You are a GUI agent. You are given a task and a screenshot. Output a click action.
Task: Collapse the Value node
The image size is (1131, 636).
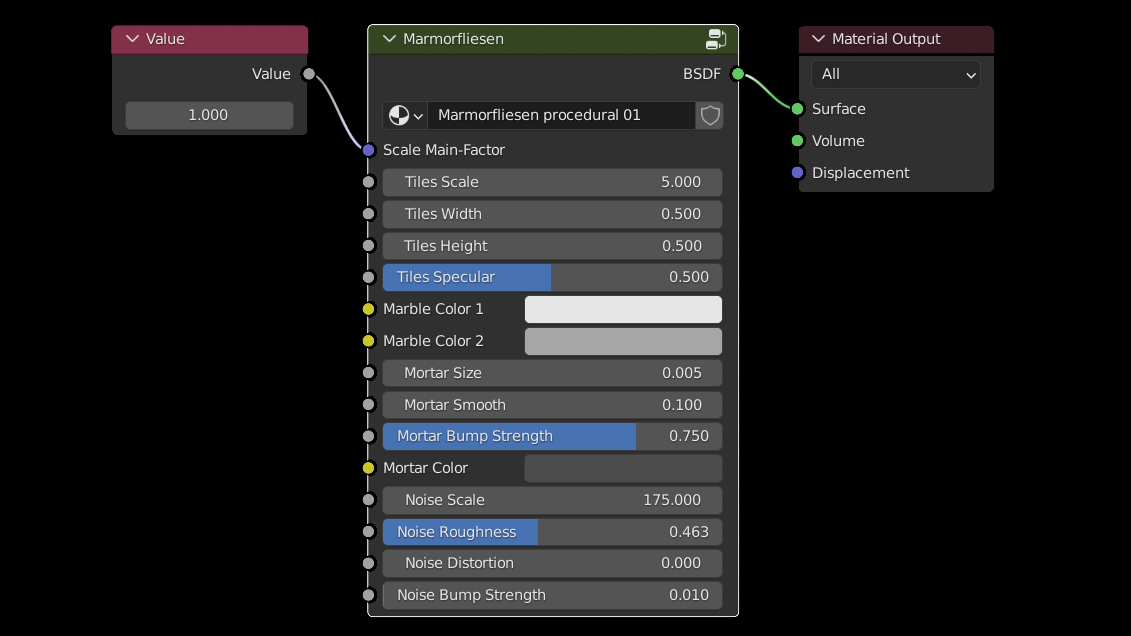(132, 39)
